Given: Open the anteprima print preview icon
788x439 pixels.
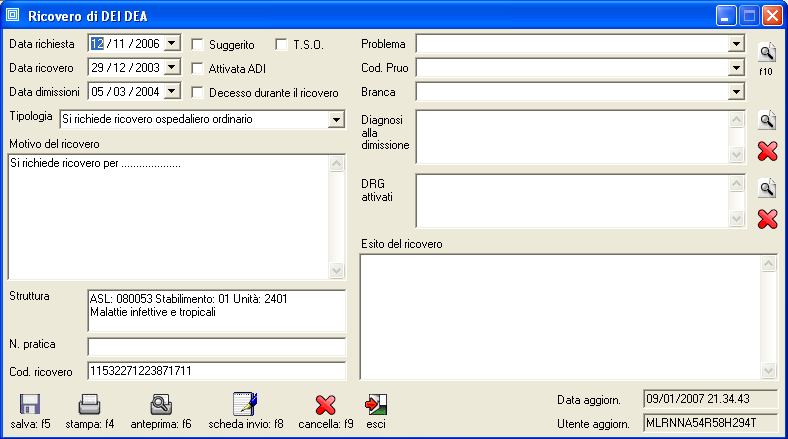Looking at the screenshot, I should (x=161, y=405).
